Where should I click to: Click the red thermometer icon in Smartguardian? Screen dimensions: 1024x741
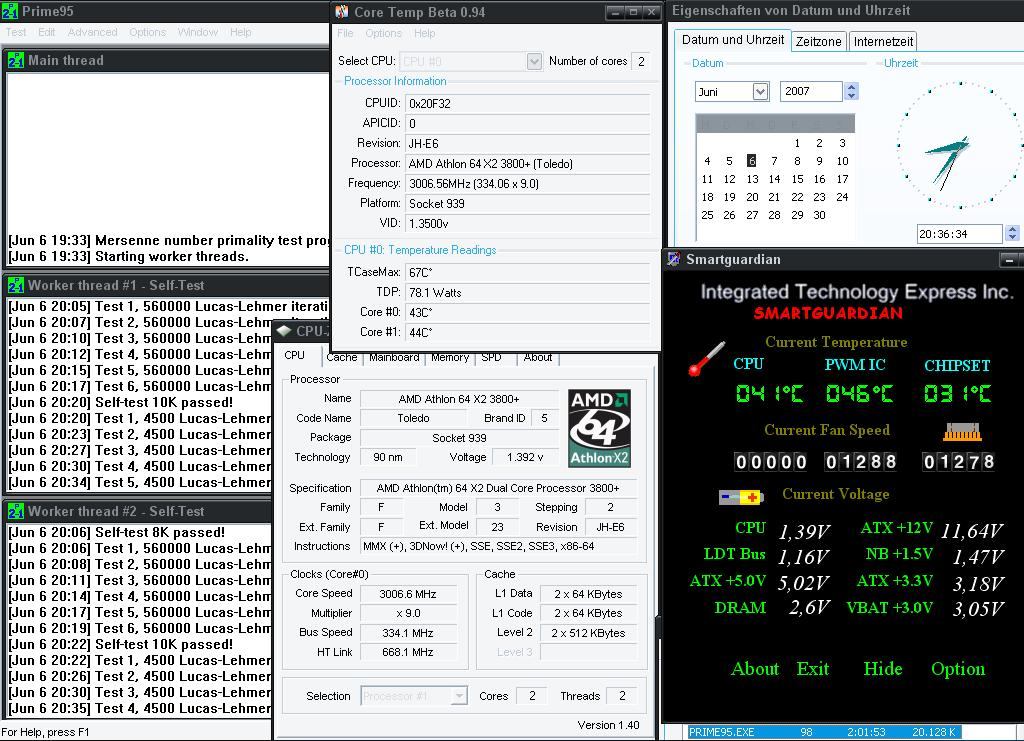click(707, 358)
